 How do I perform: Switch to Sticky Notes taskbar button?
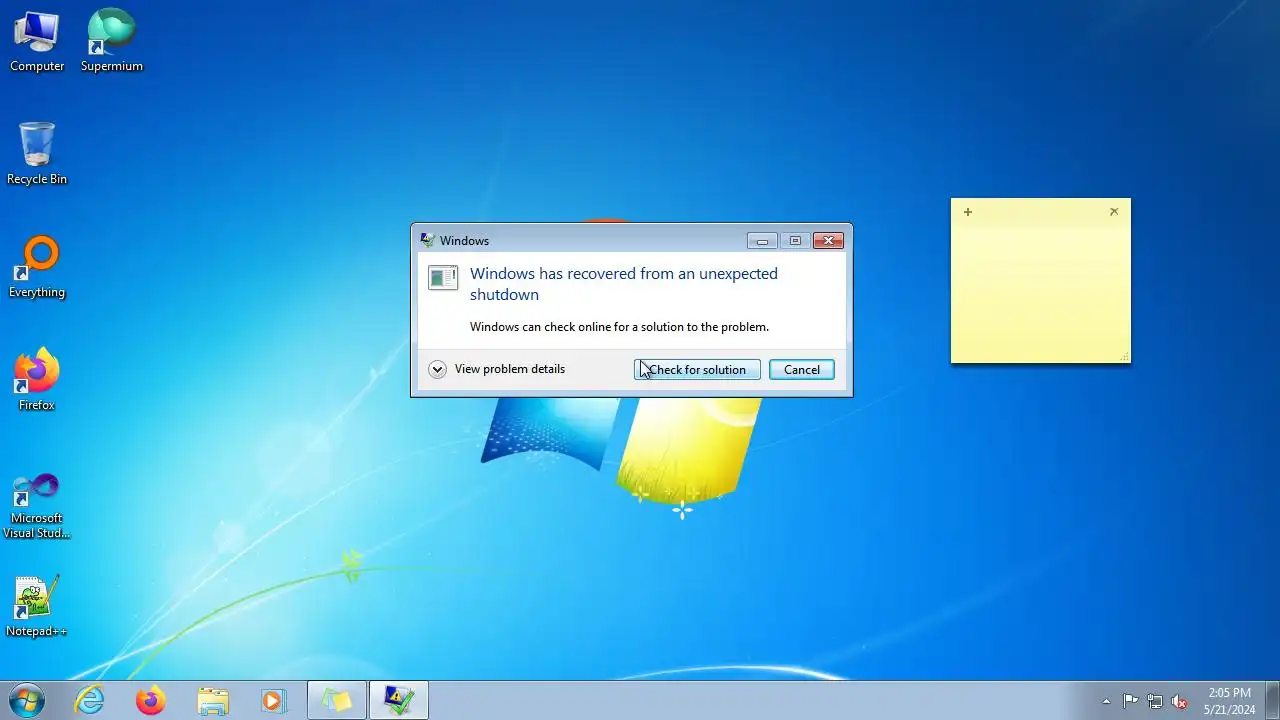(x=337, y=700)
